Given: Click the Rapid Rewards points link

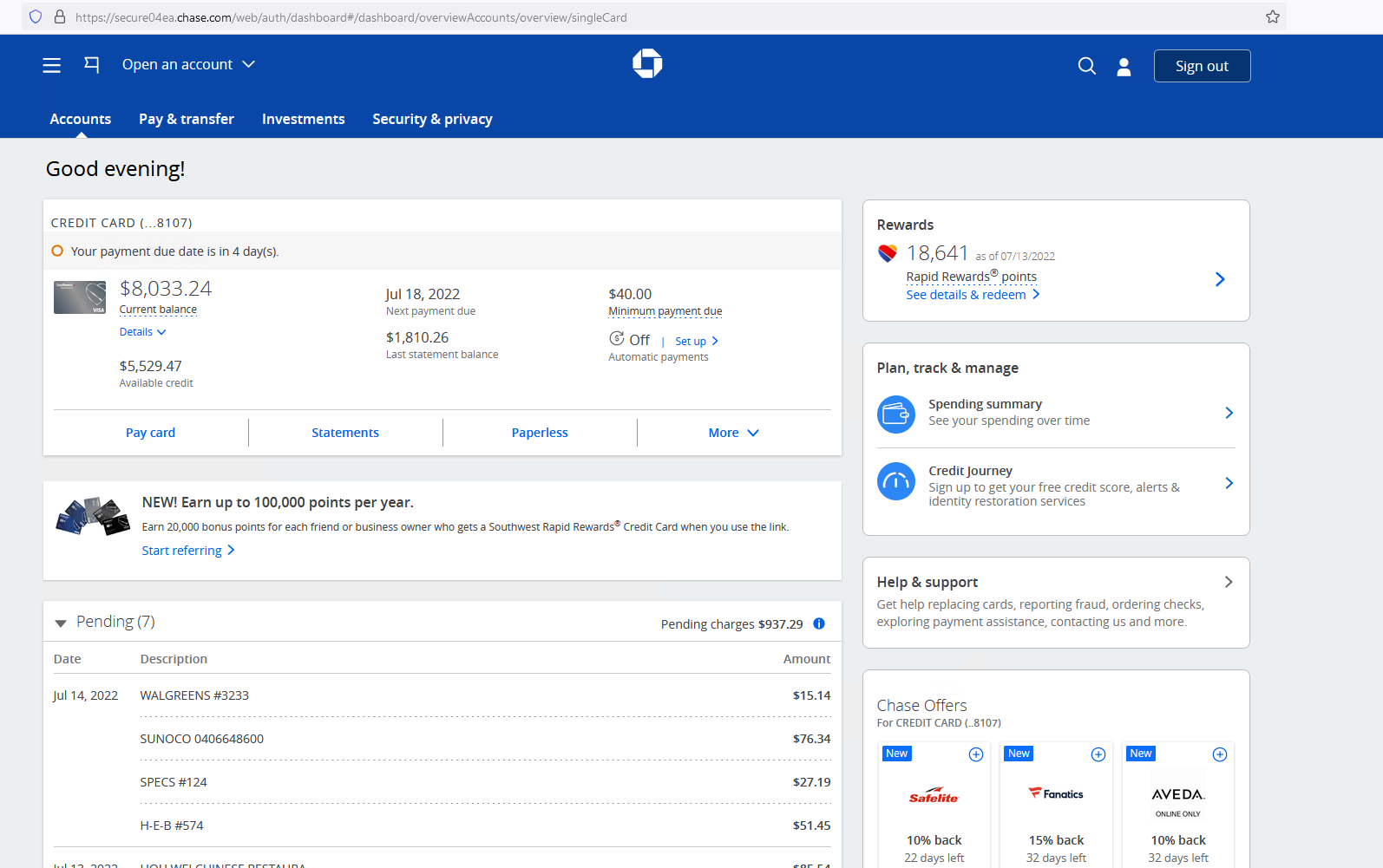Looking at the screenshot, I should tap(972, 276).
